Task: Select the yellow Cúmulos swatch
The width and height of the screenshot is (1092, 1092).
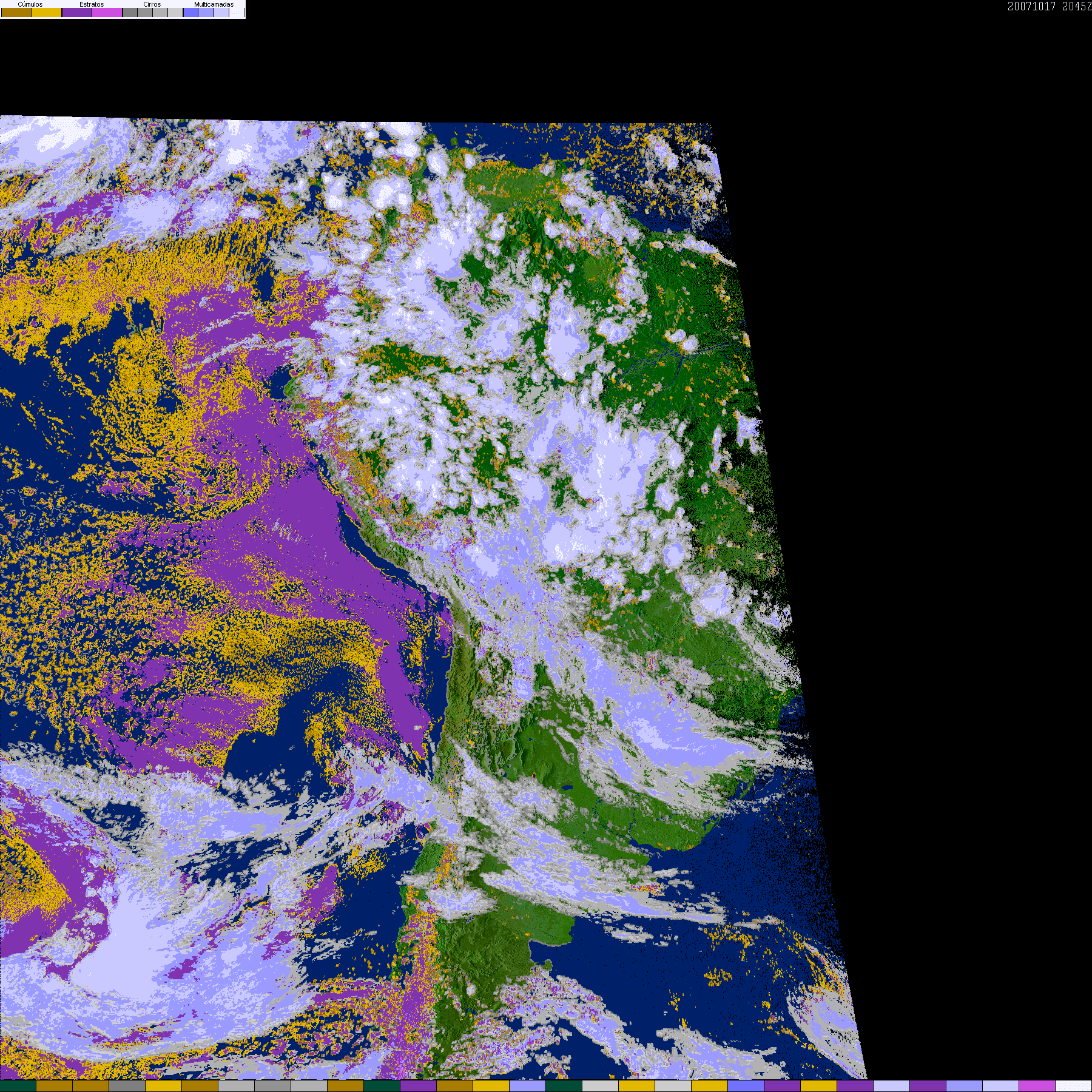Action: point(47,12)
